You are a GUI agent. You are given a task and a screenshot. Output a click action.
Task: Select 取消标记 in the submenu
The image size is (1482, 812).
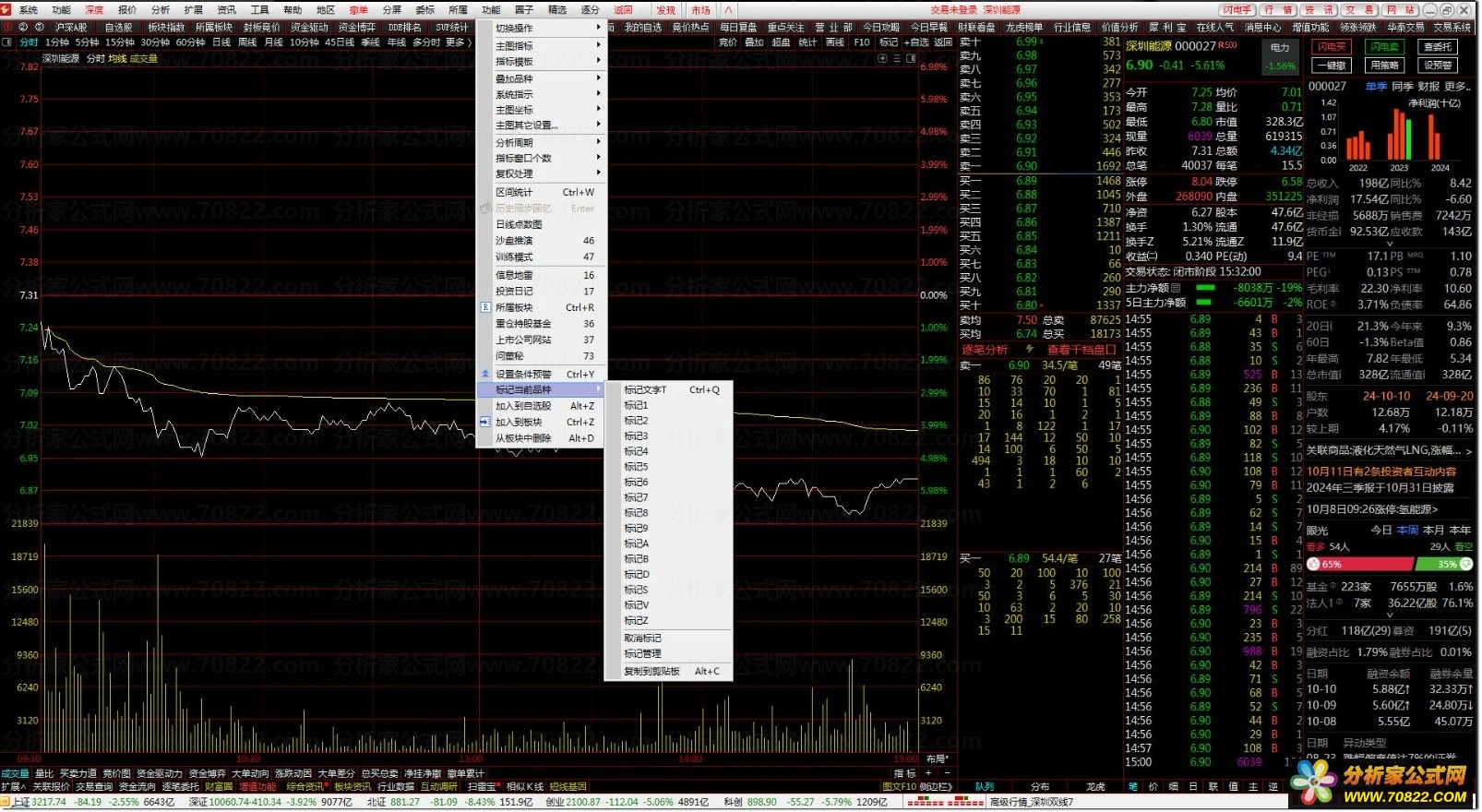coord(668,638)
